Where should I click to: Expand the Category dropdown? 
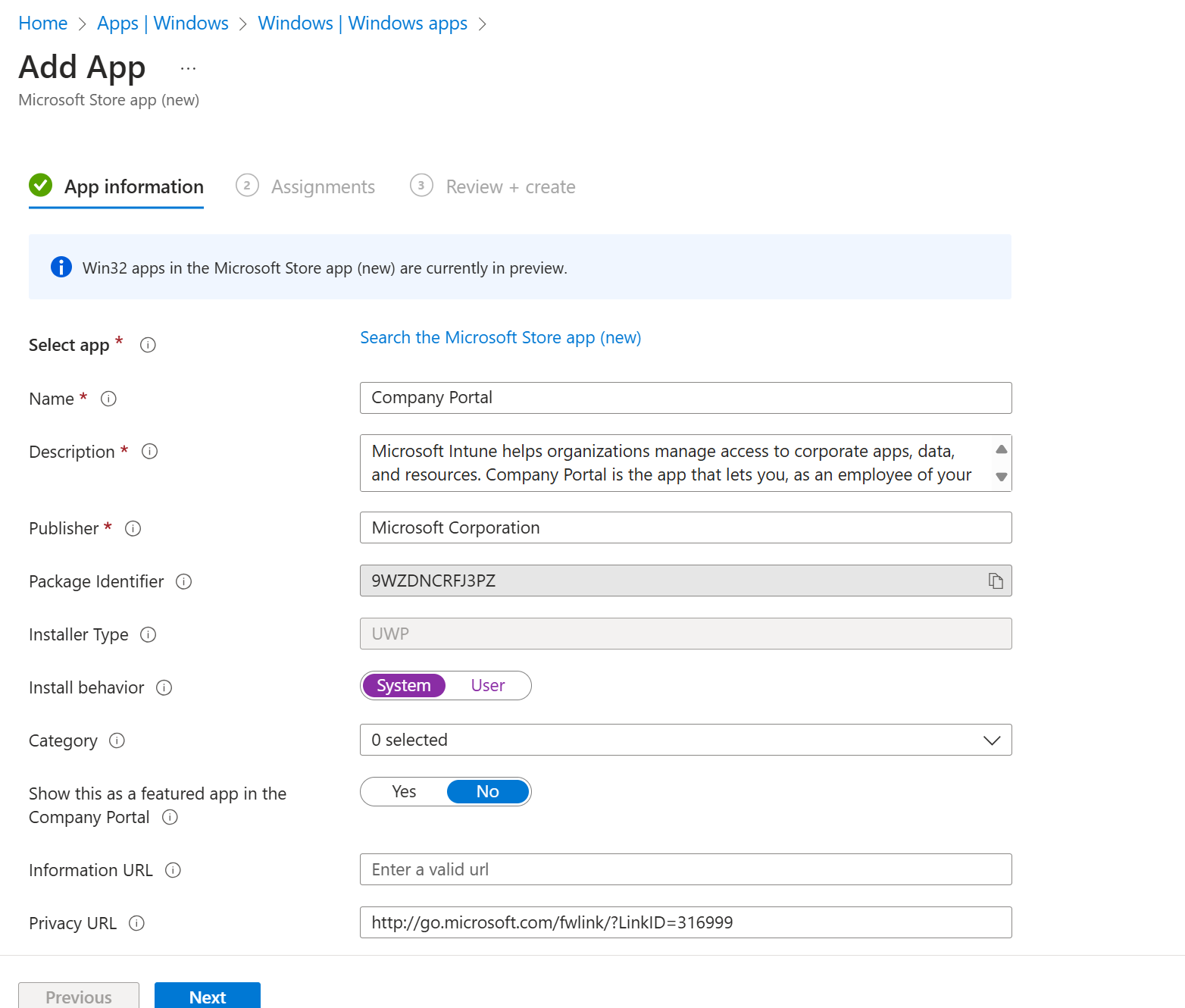[686, 740]
